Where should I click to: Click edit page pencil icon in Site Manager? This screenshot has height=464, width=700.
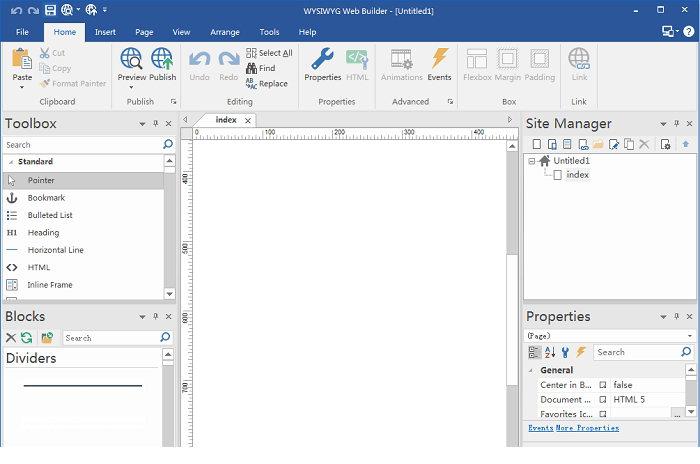tap(613, 144)
